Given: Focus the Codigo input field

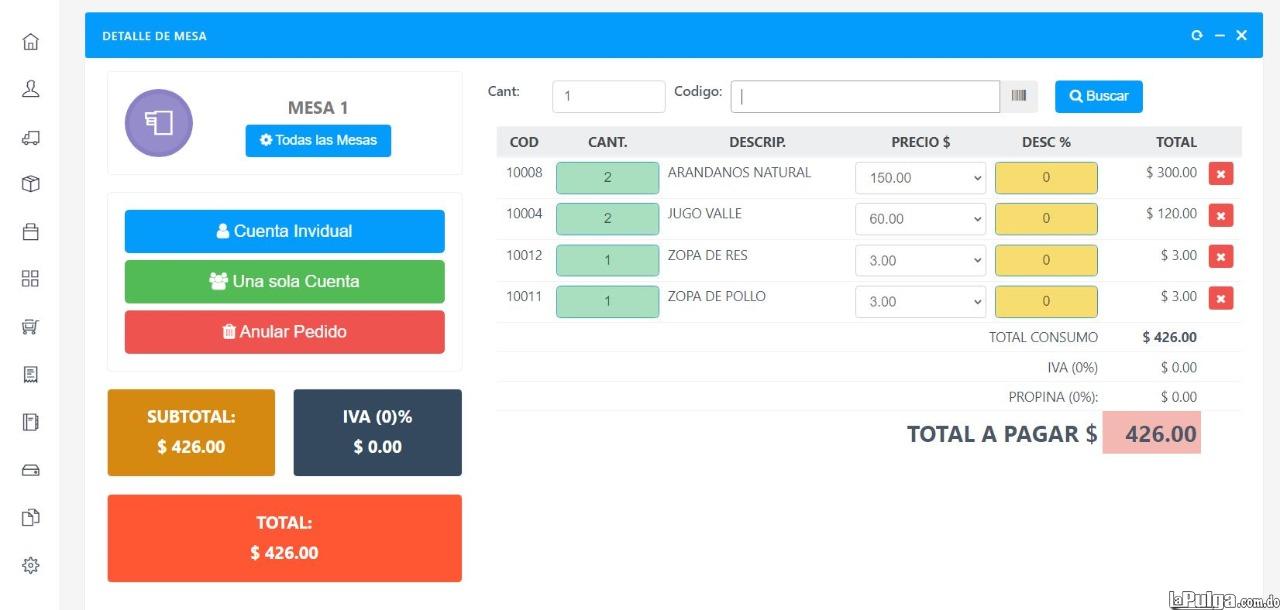Looking at the screenshot, I should coord(865,97).
